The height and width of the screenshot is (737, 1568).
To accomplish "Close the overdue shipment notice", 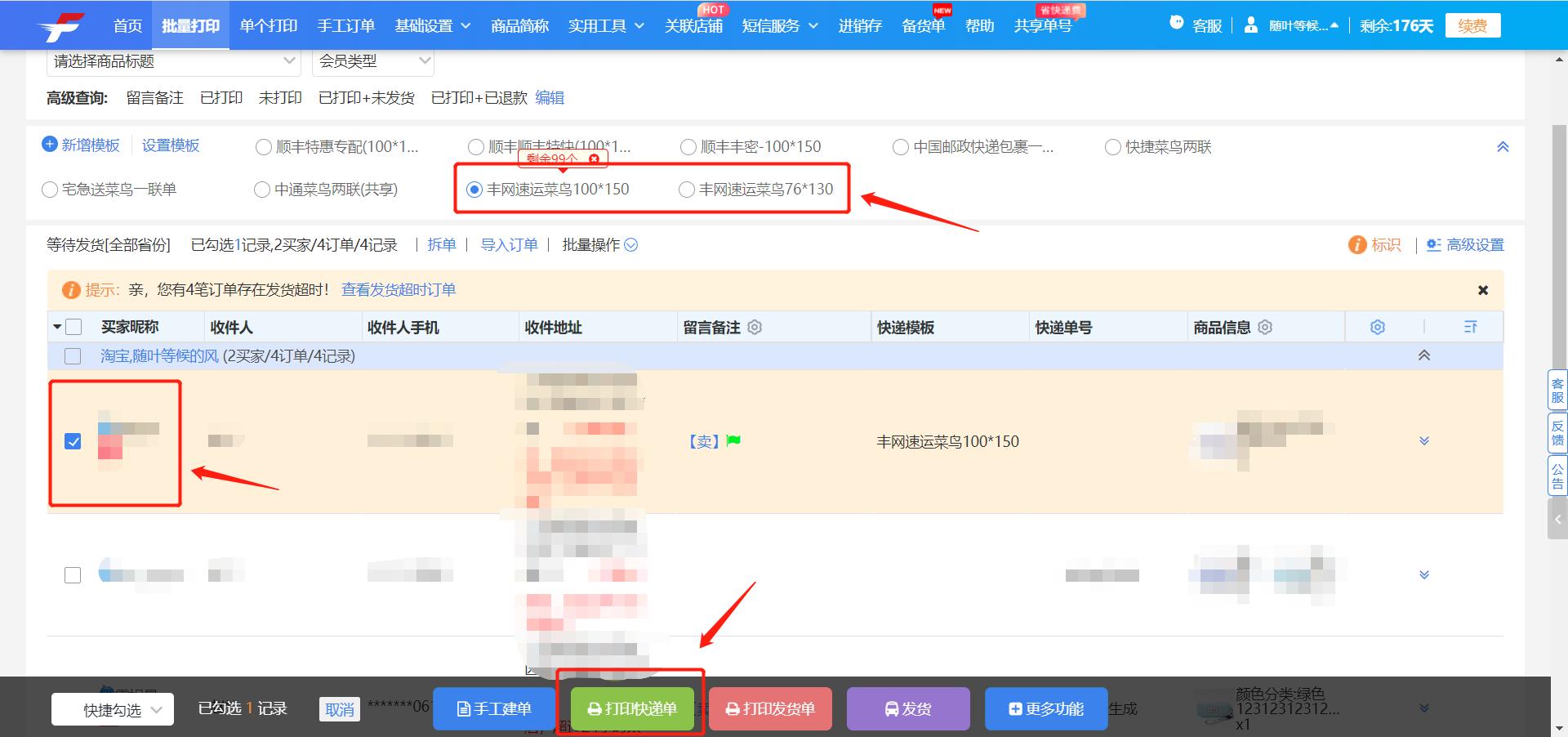I will pyautogui.click(x=1483, y=290).
